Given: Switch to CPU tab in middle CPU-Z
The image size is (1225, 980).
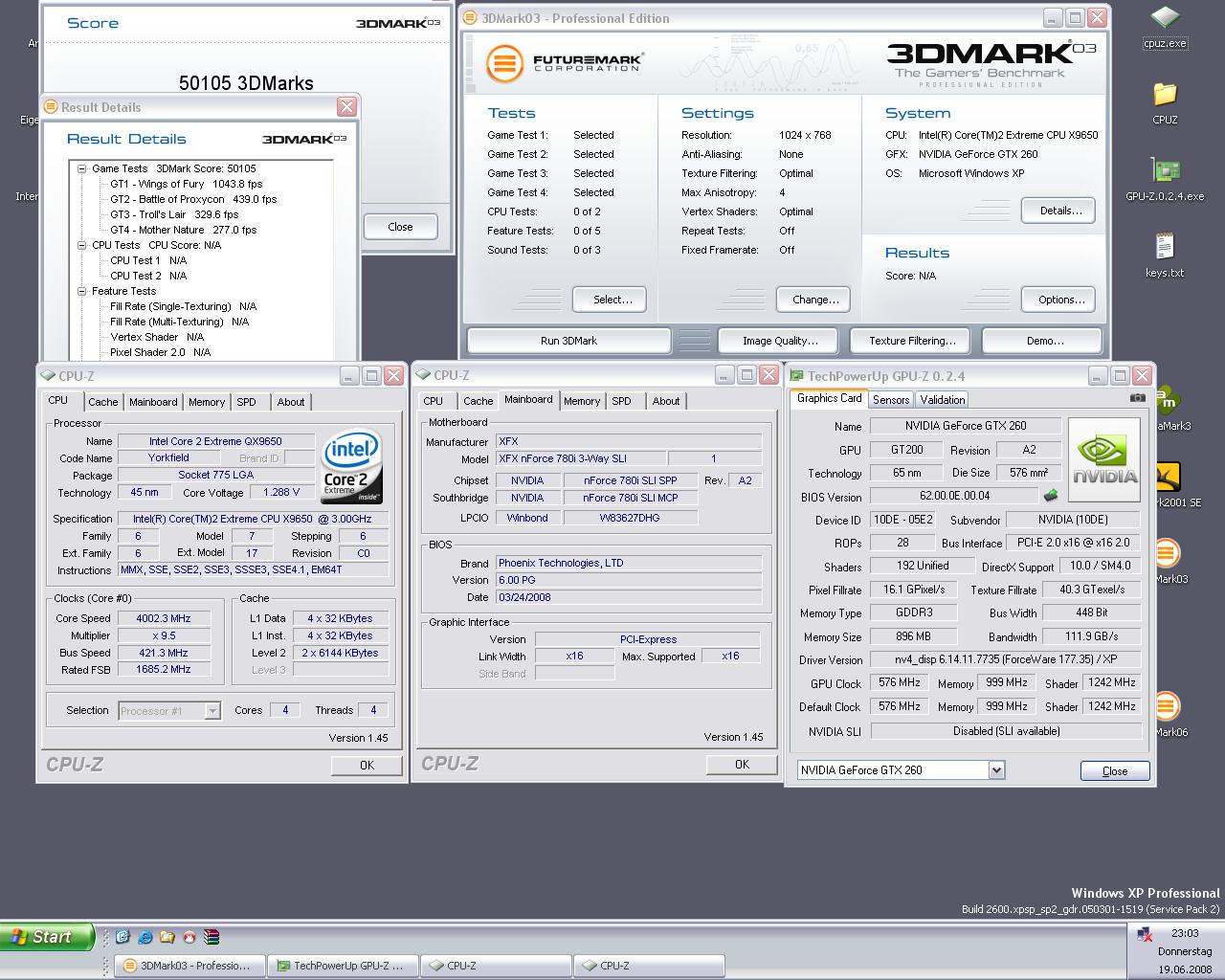Looking at the screenshot, I should [x=434, y=401].
